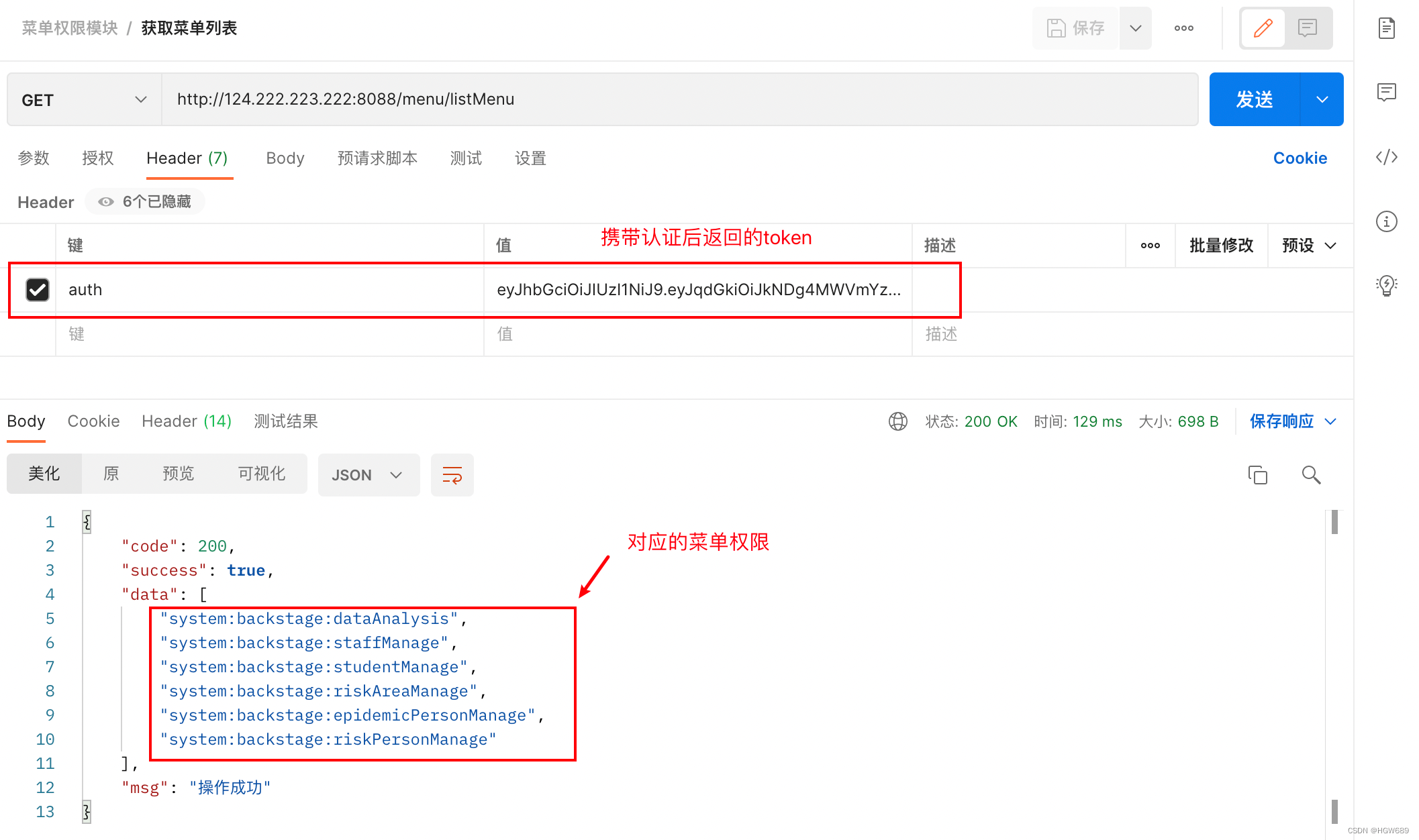1419x840 pixels.
Task: Open the JSON format dropdown
Action: (369, 475)
